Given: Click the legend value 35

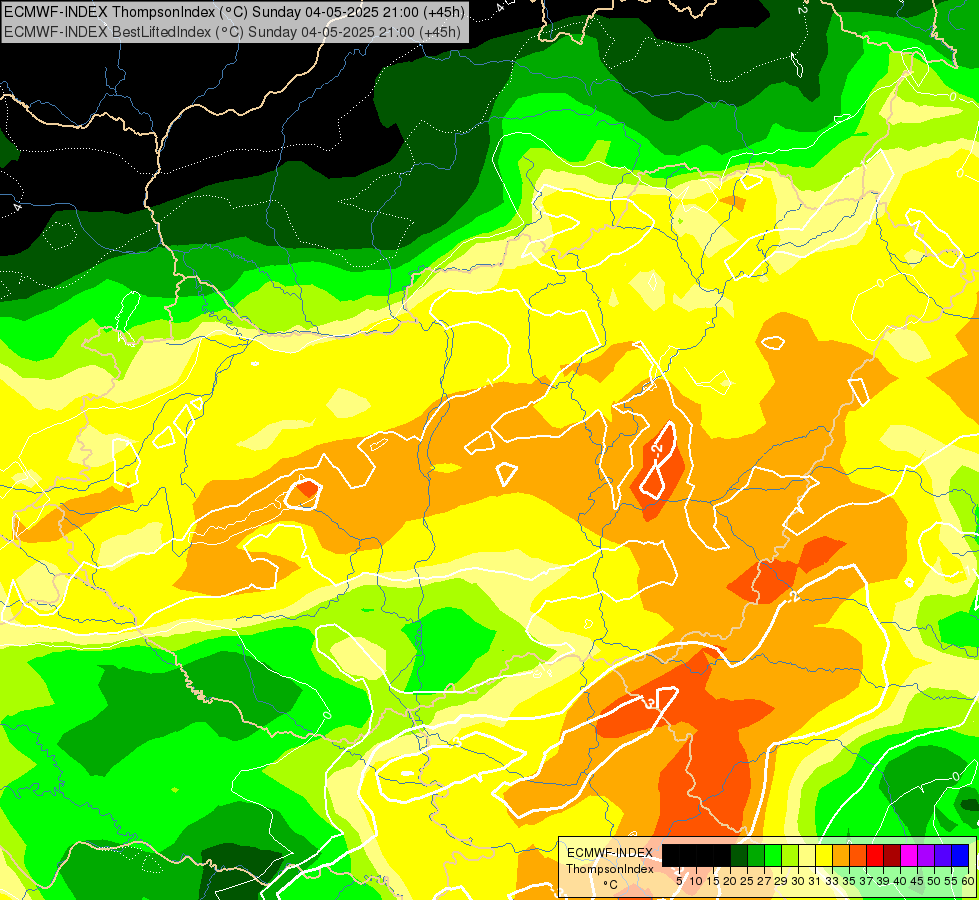Looking at the screenshot, I should pyautogui.click(x=849, y=881).
